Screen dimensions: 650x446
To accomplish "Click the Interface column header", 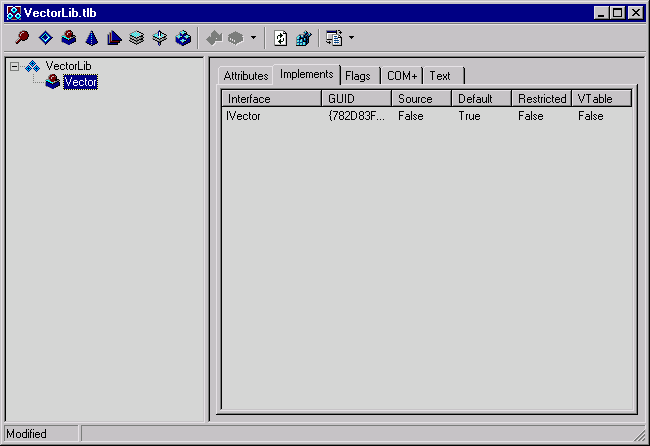I will point(272,99).
